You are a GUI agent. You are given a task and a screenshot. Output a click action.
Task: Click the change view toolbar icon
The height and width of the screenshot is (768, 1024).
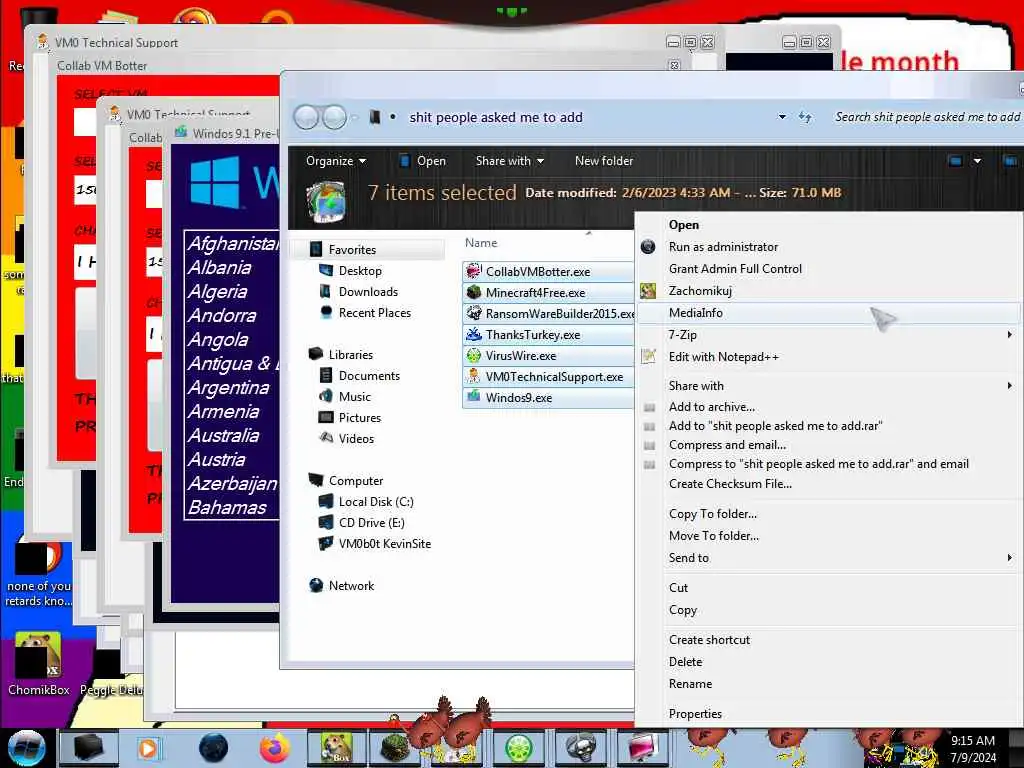(955, 161)
